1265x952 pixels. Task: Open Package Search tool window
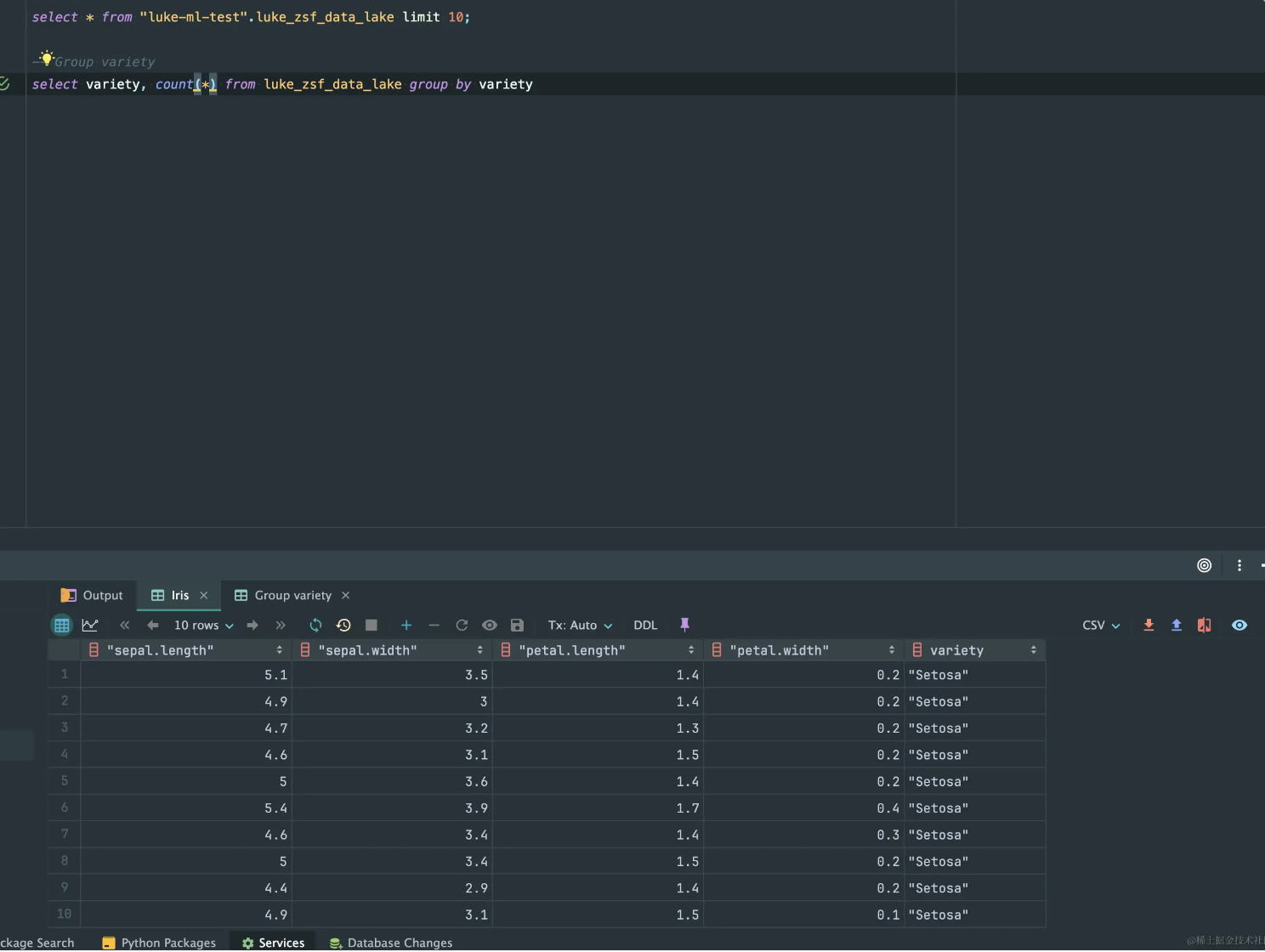point(37,943)
